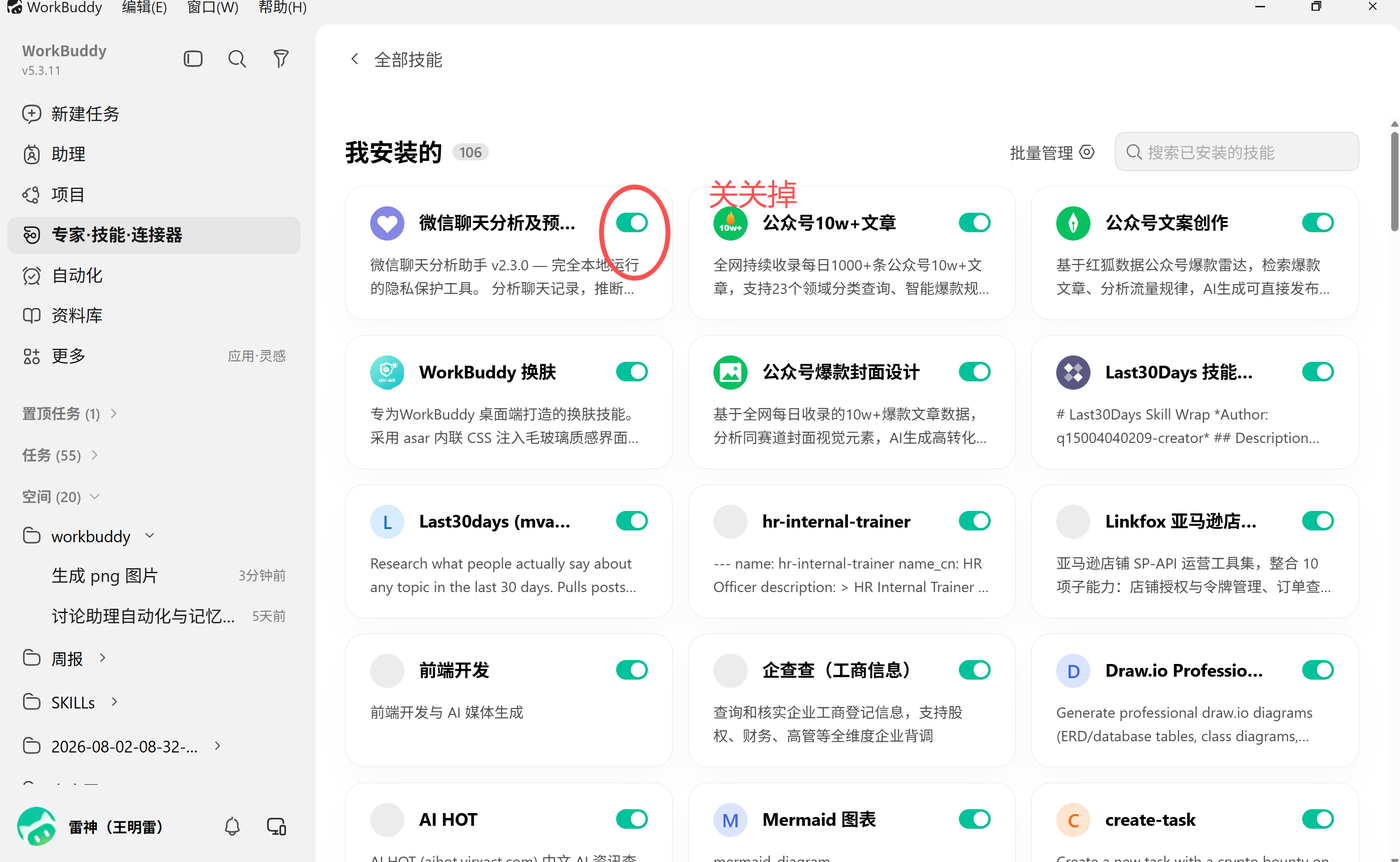
Task: Click the 批量管理 button
Action: [1052, 153]
